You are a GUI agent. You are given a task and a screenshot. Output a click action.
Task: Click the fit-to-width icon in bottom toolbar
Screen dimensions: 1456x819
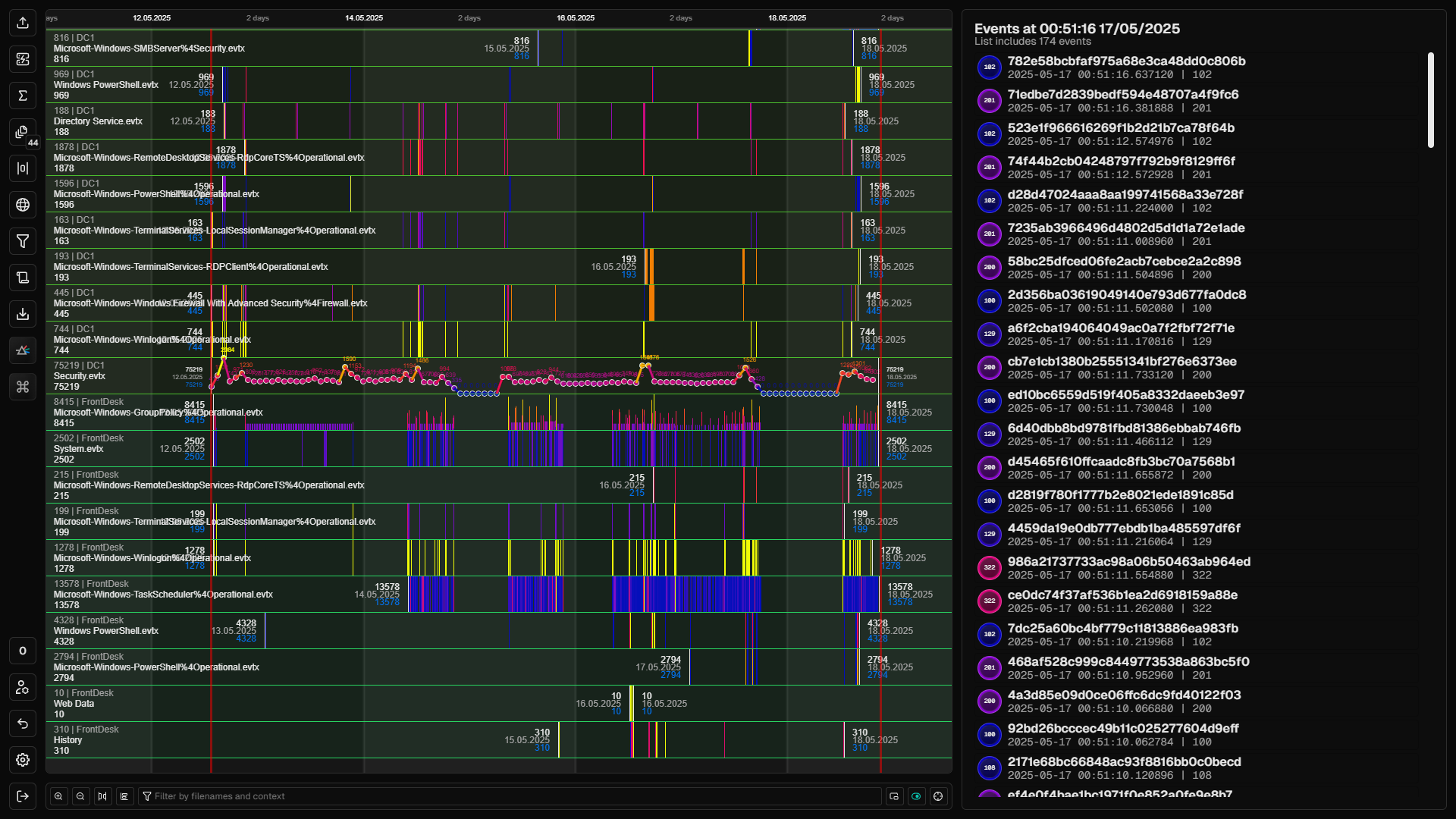tap(102, 796)
